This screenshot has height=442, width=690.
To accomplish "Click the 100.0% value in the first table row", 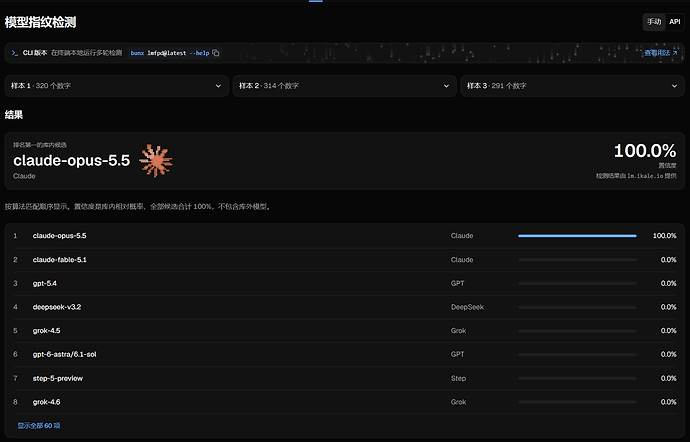I will point(664,236).
